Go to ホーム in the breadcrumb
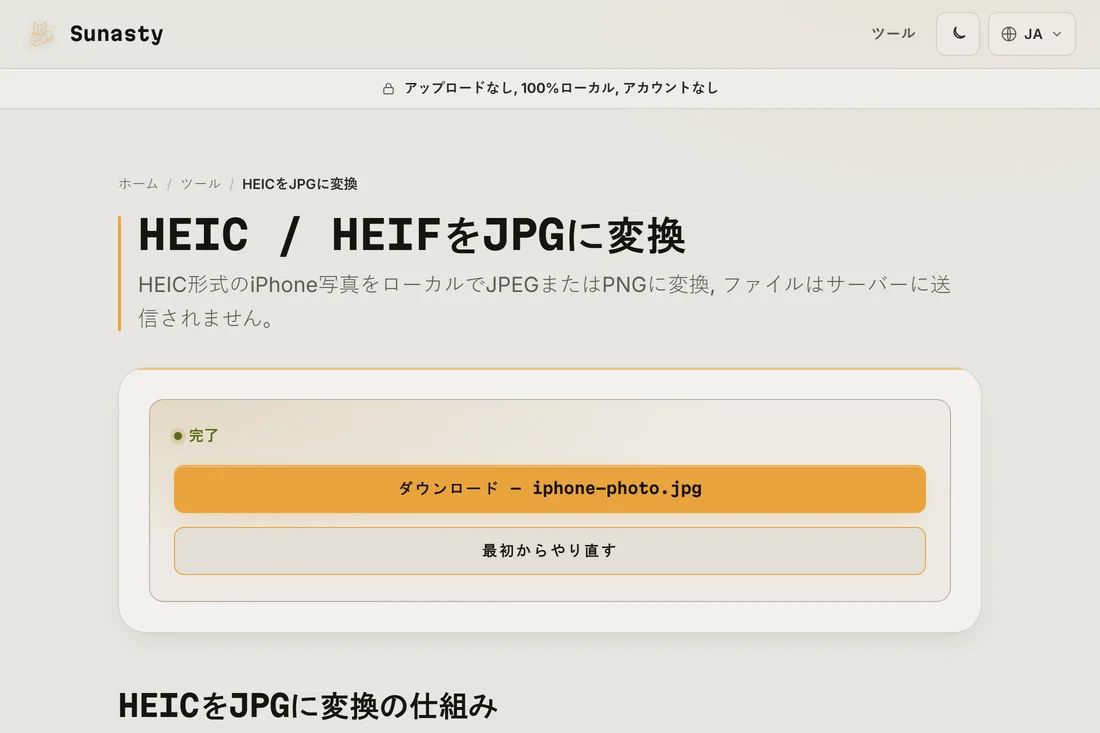Viewport: 1100px width, 733px height. [x=138, y=184]
